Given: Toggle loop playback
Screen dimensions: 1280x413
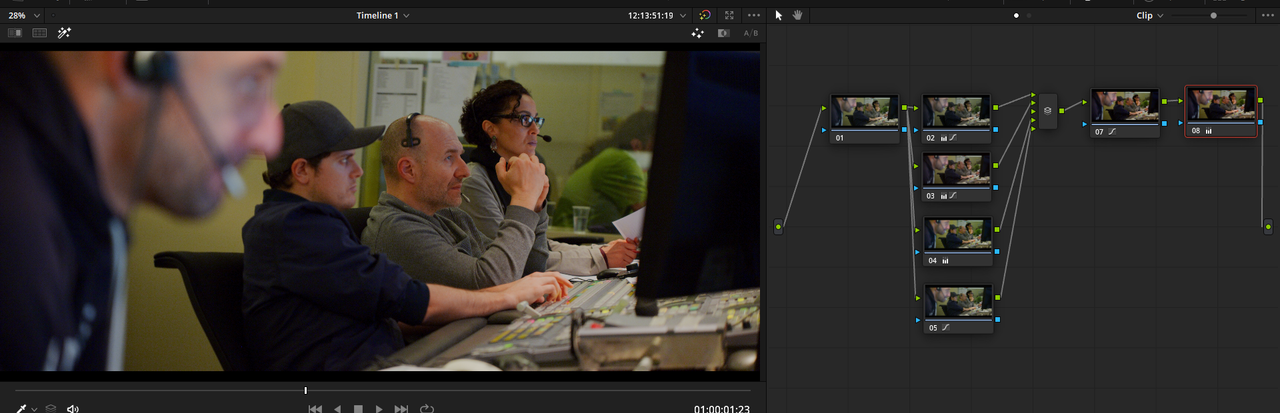Looking at the screenshot, I should (x=427, y=409).
